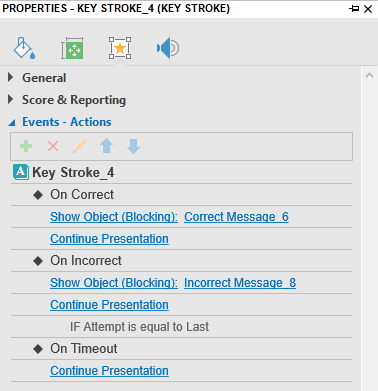Select the On Timeout event row
This screenshot has height=391, width=378.
pyautogui.click(x=181, y=349)
